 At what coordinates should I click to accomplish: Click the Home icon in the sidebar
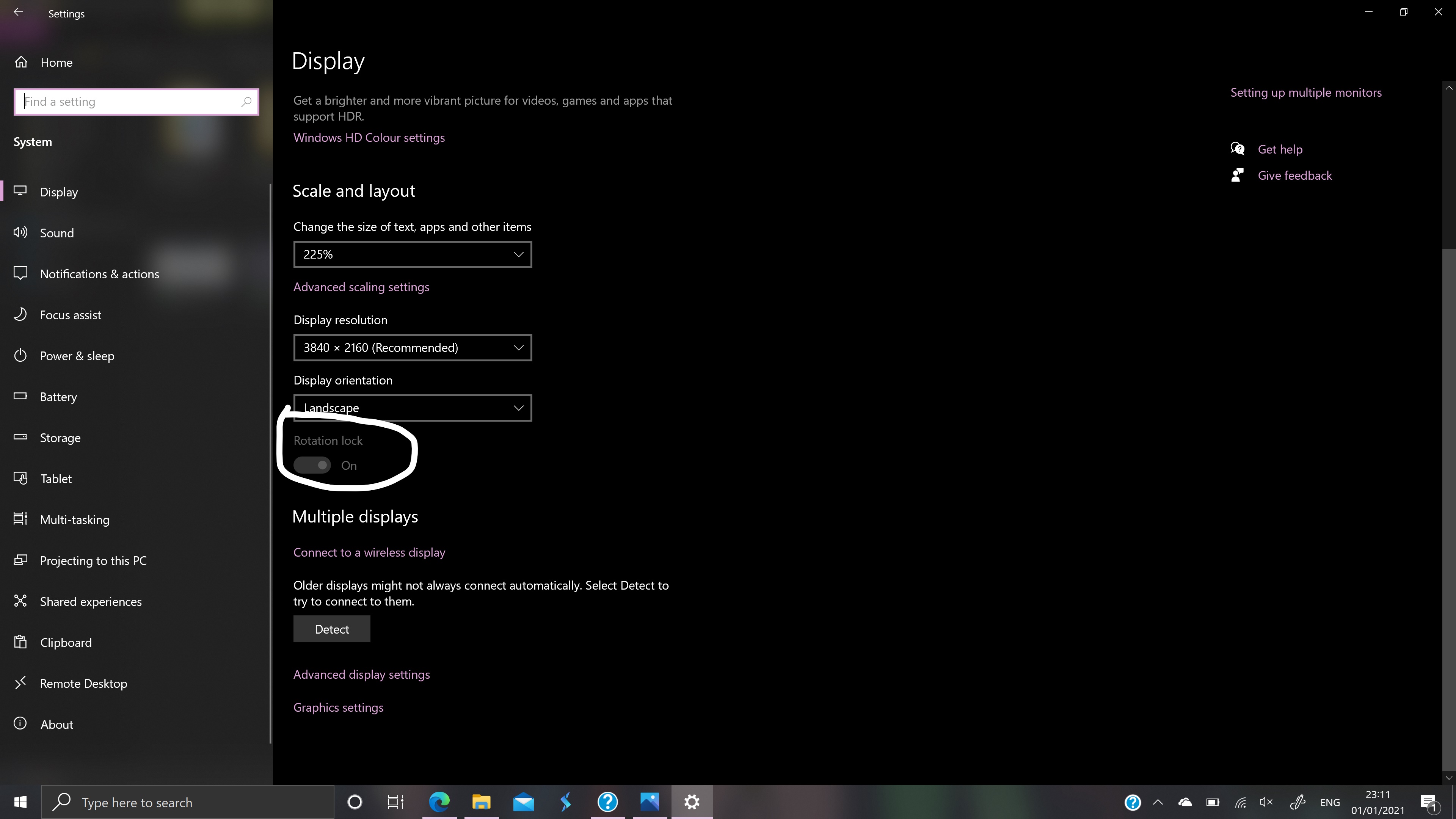coord(21,62)
